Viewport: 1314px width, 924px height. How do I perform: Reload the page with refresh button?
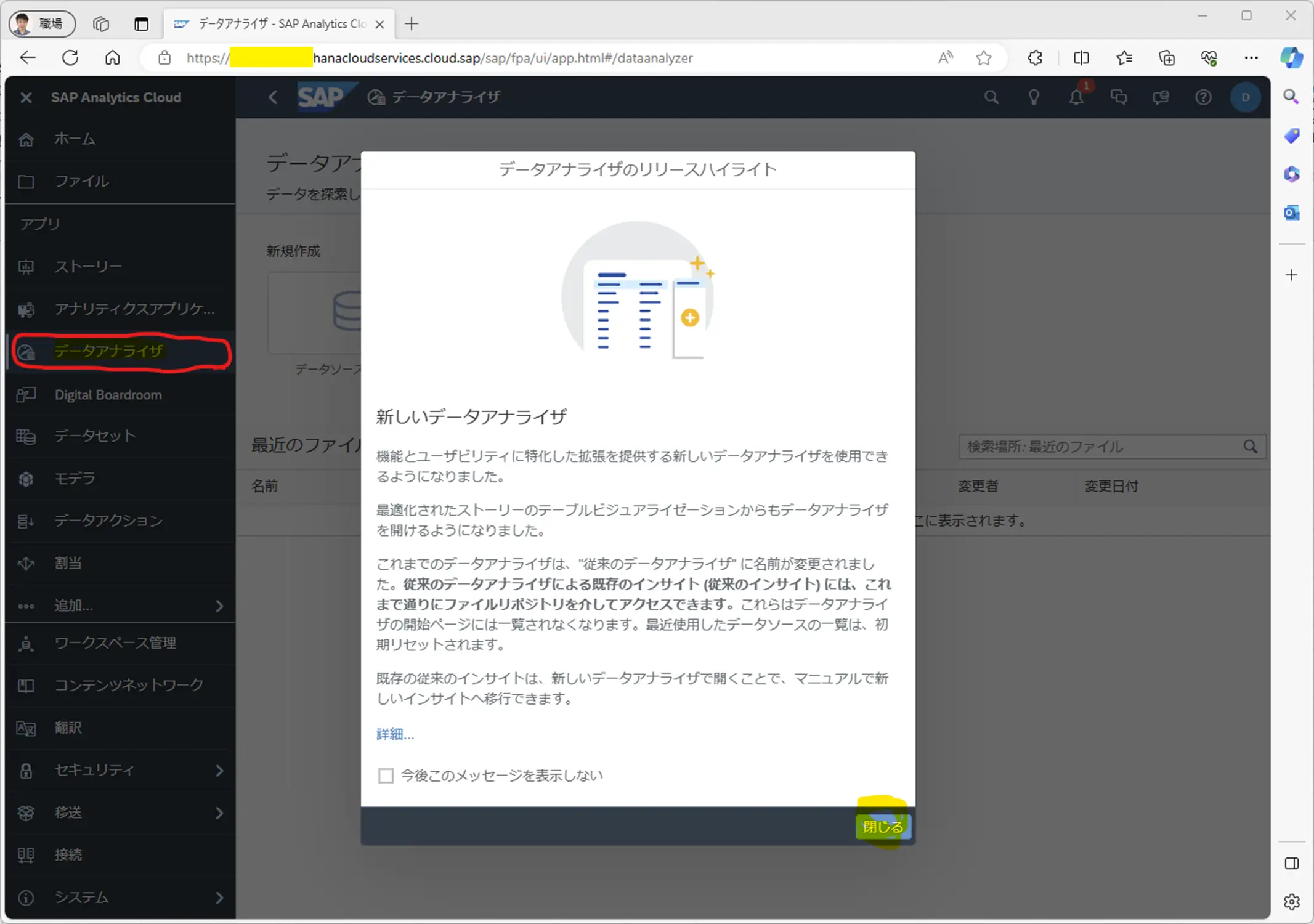coord(70,58)
